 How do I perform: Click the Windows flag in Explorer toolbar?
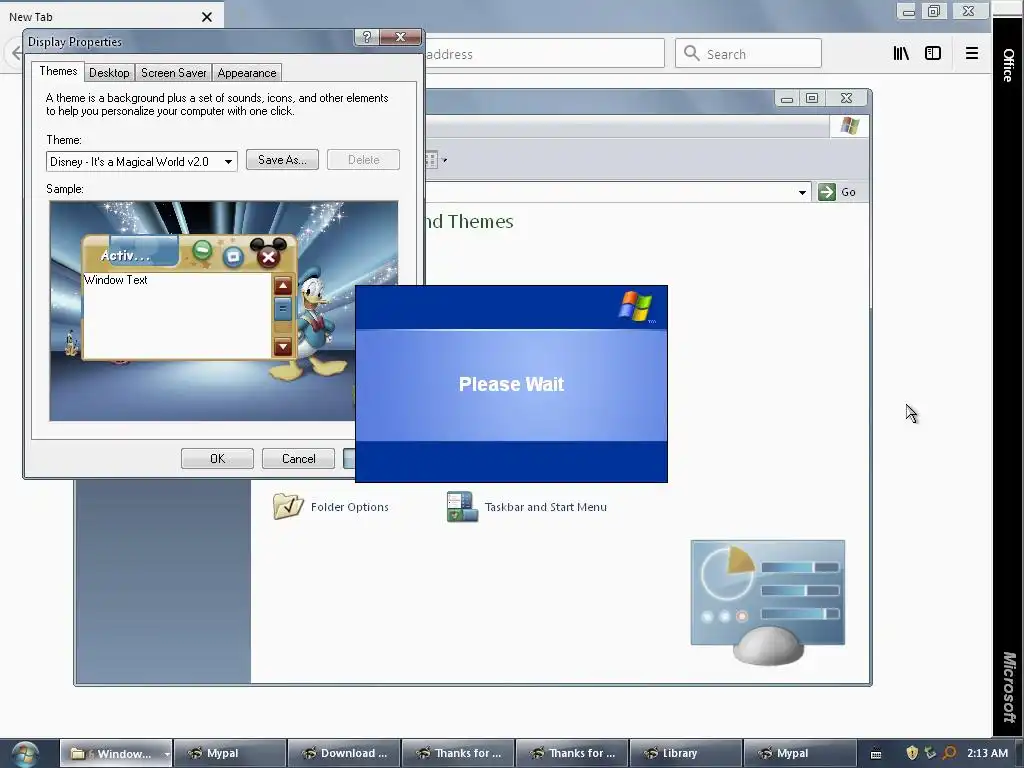[850, 125]
